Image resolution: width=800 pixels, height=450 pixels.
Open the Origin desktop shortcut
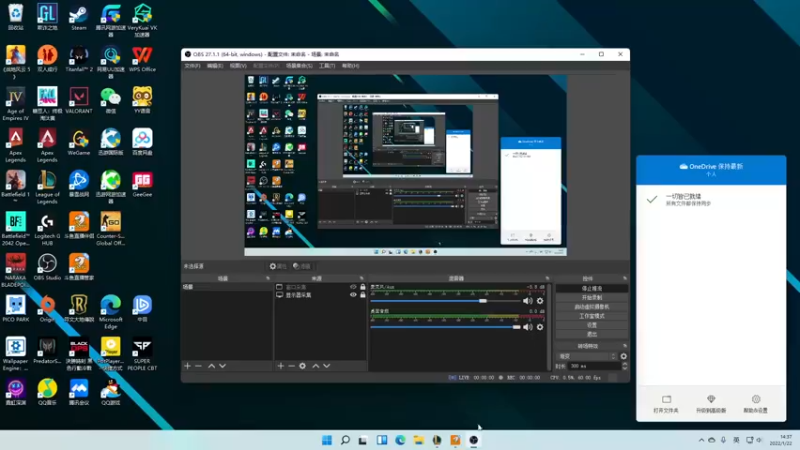click(47, 309)
